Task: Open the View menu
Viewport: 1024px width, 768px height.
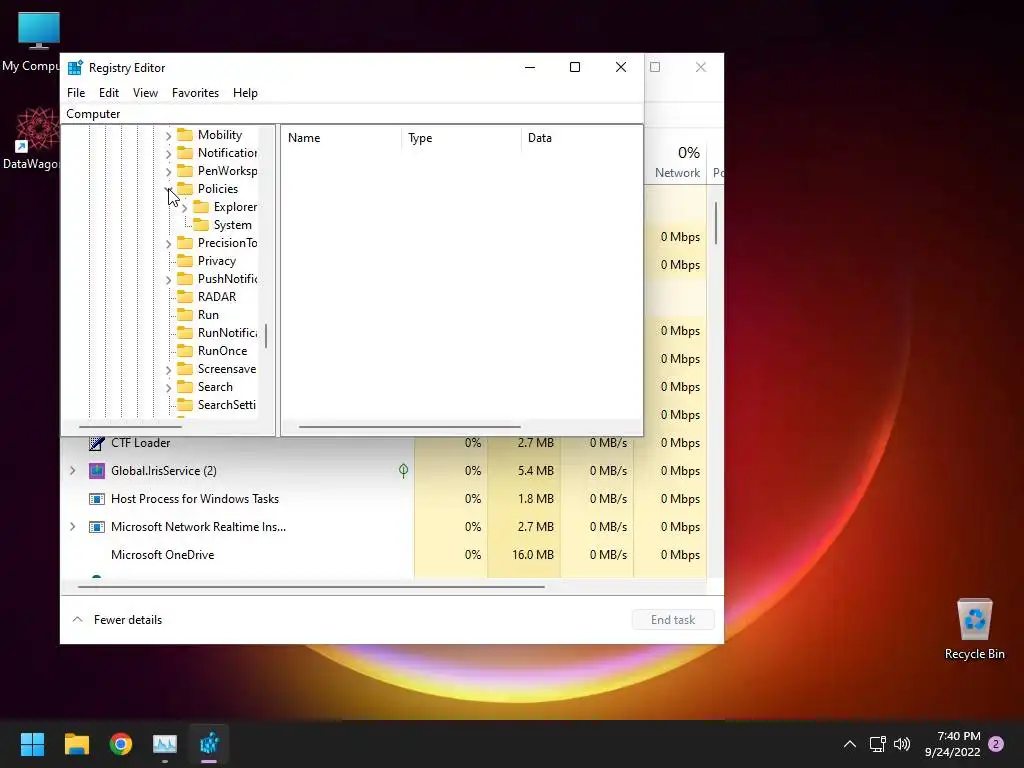Action: click(145, 93)
